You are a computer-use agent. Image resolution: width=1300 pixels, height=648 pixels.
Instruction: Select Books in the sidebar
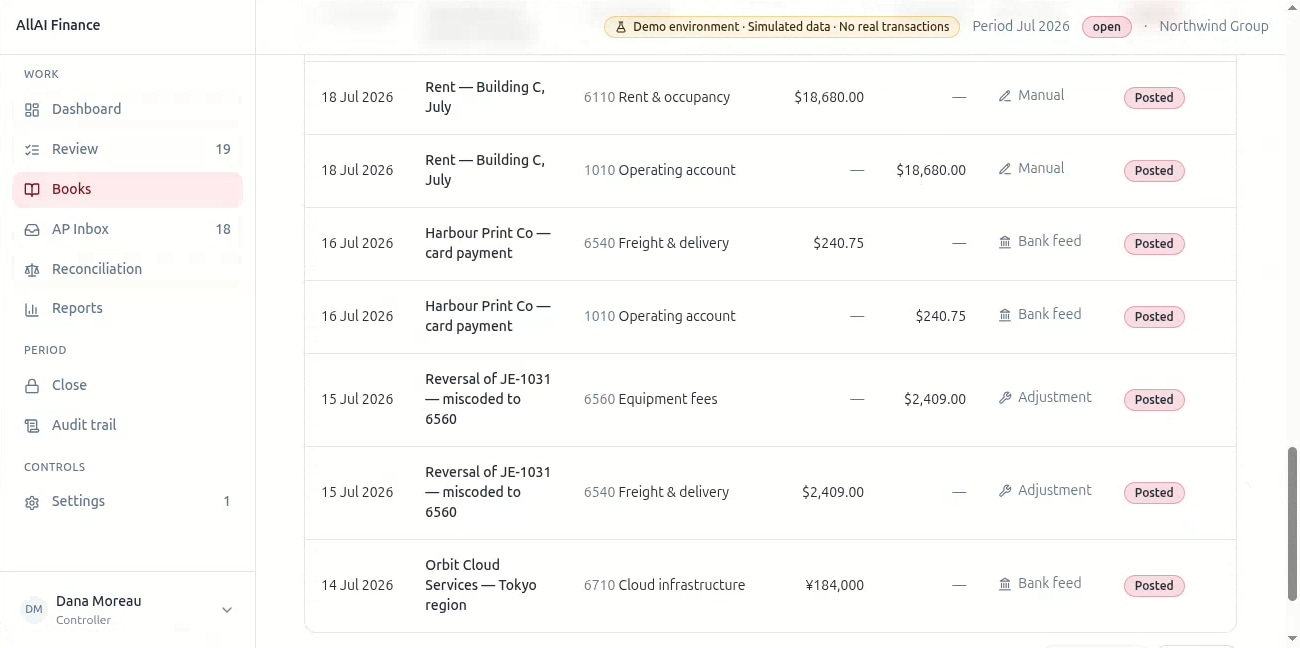(x=128, y=189)
